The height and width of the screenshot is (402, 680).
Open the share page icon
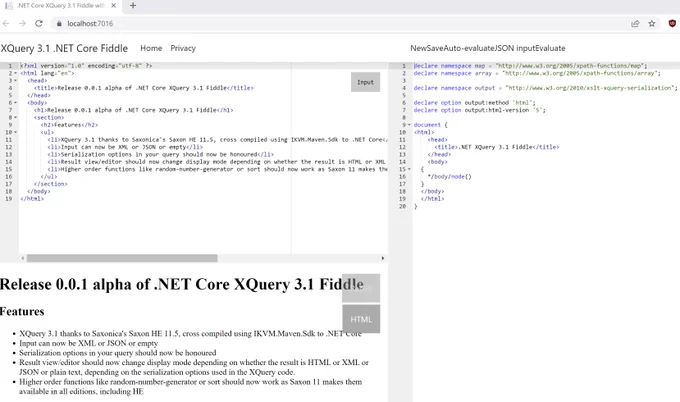635,23
